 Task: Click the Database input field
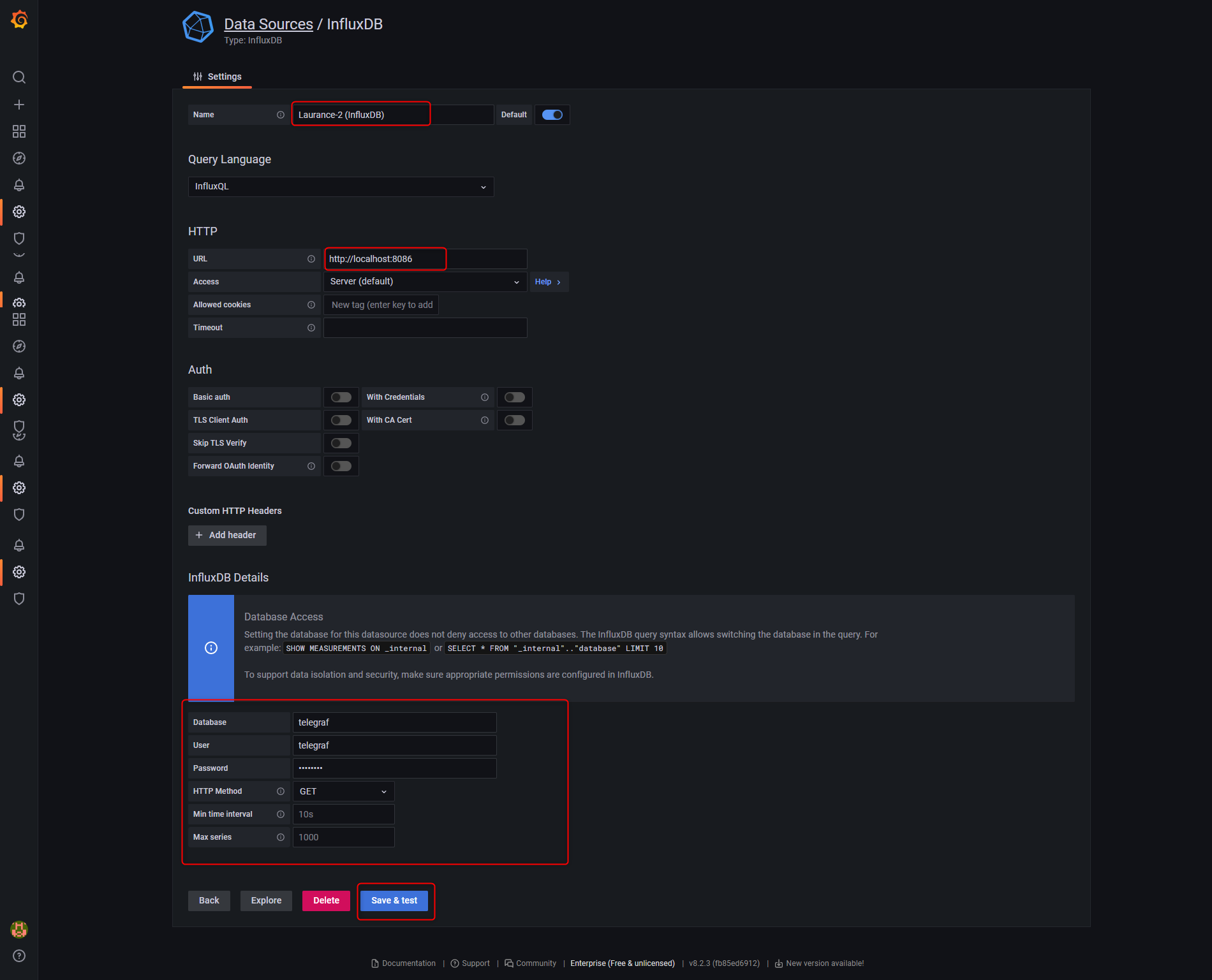395,722
